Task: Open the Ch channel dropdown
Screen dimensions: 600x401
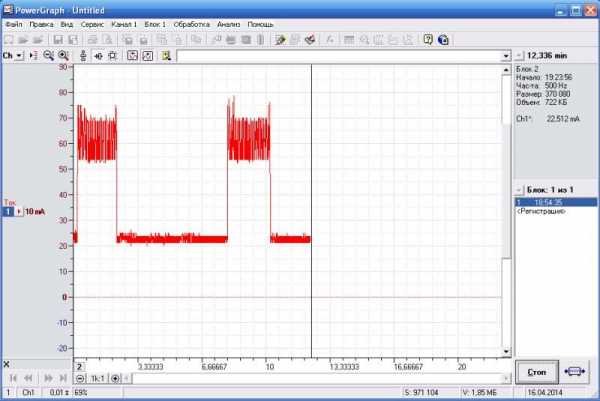Action: pos(12,56)
